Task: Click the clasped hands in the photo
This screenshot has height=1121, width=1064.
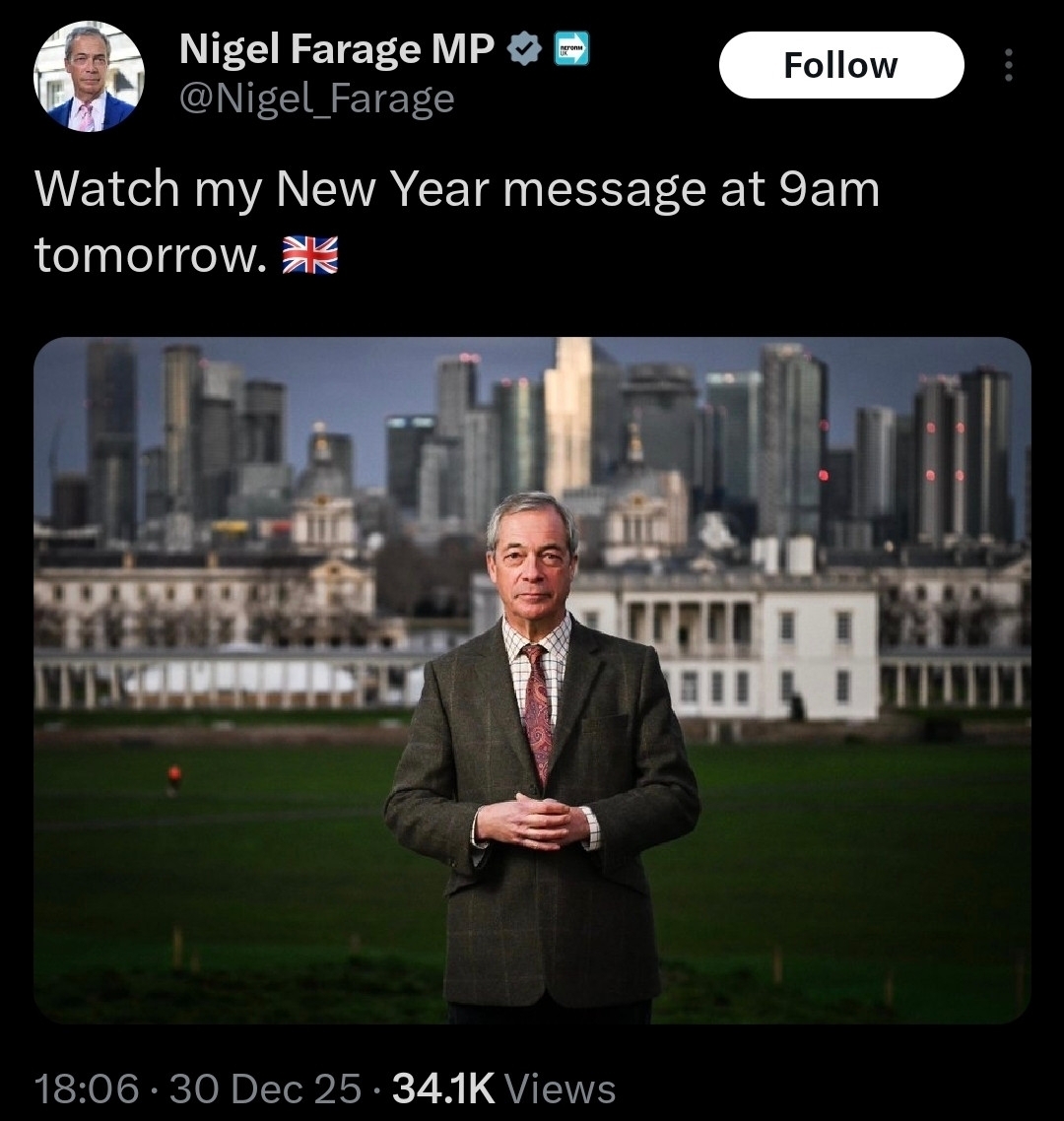Action: (533, 821)
